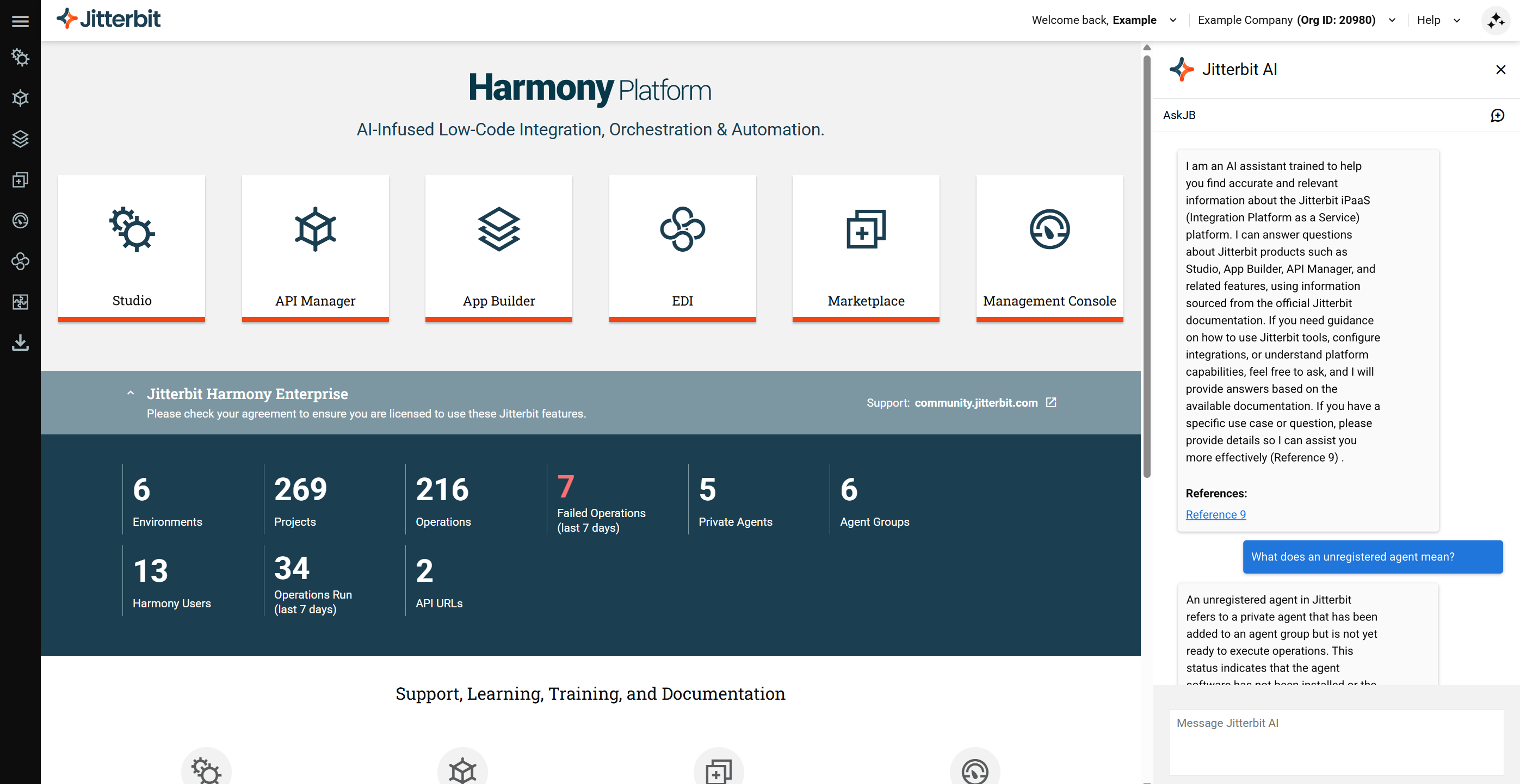Open the Marketplace tile
Image resolution: width=1520 pixels, height=784 pixels.
pyautogui.click(x=865, y=248)
